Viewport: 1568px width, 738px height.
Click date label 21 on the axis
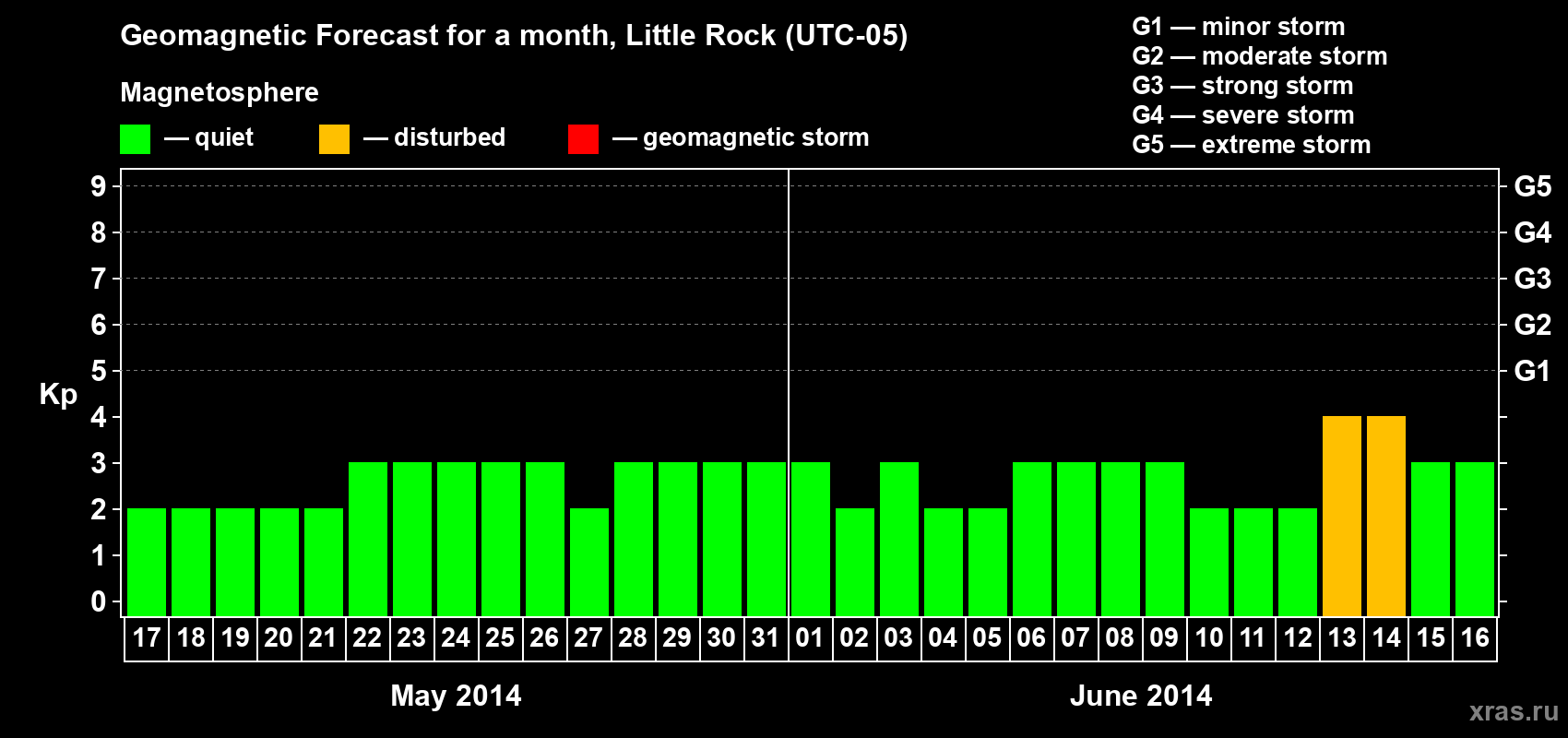click(323, 638)
